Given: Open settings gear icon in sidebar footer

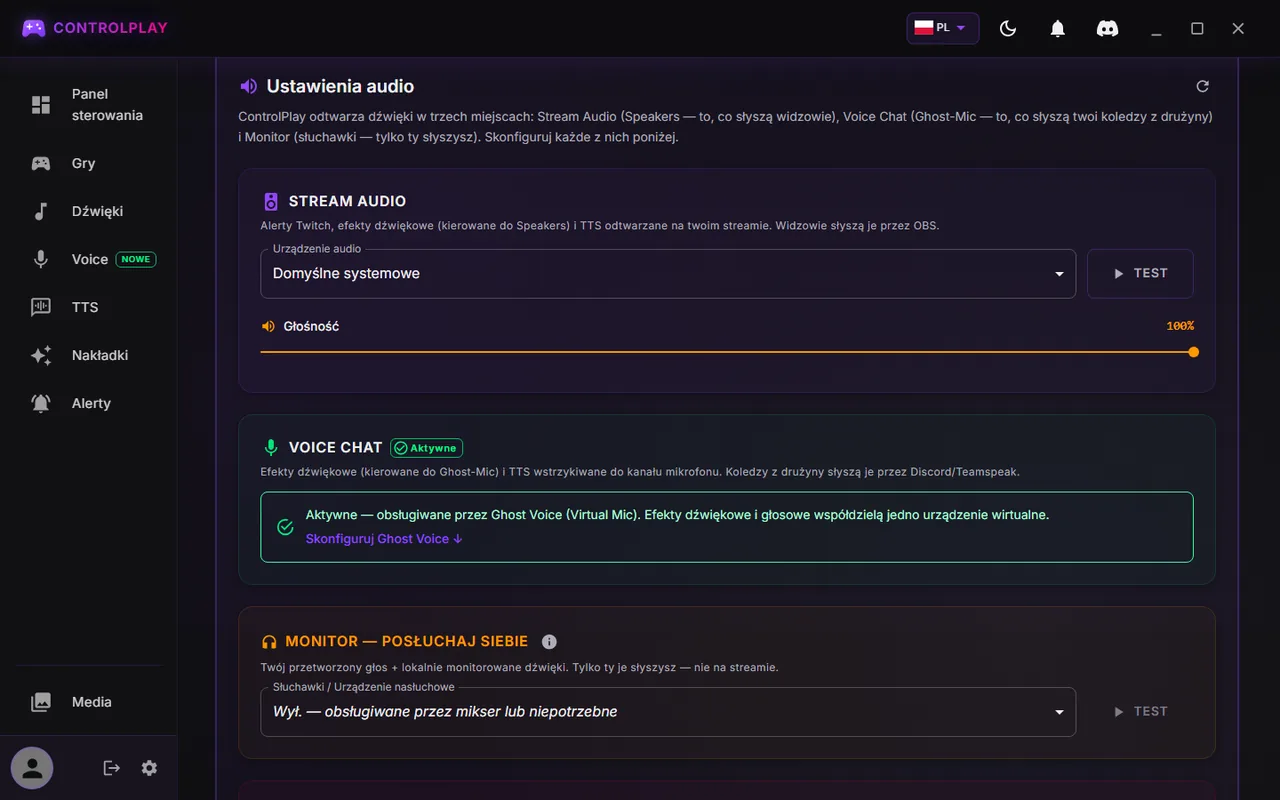Looking at the screenshot, I should pos(149,768).
